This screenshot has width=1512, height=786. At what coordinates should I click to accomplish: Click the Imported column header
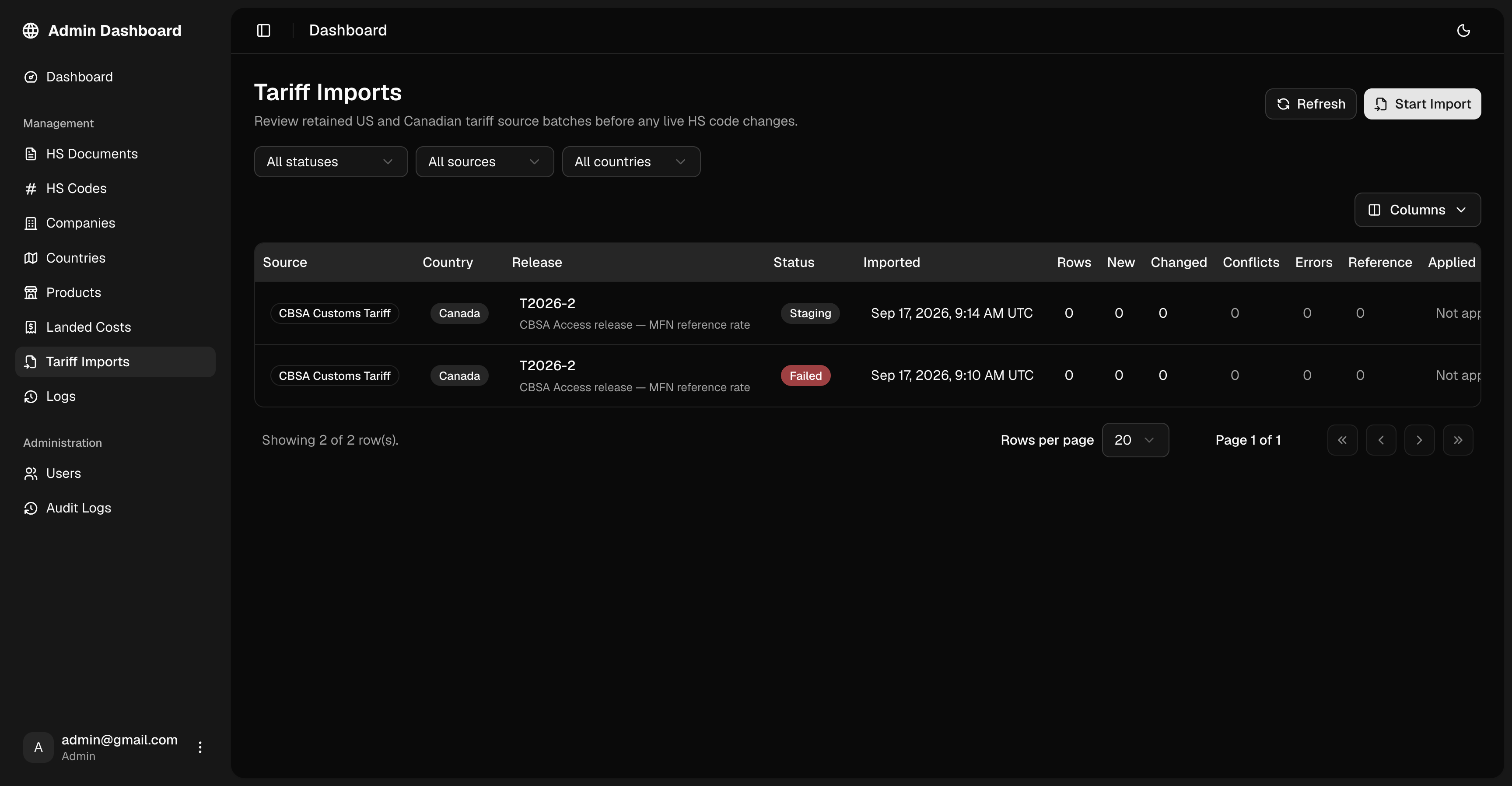coord(892,263)
